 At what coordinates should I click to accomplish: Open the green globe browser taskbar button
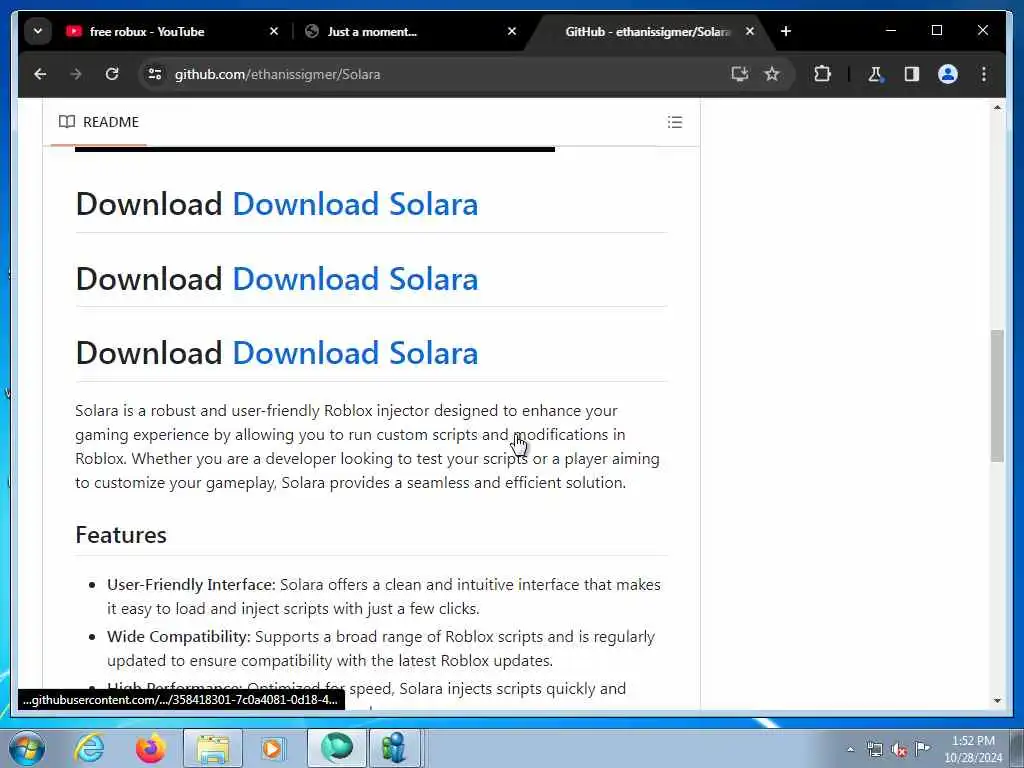[x=336, y=748]
